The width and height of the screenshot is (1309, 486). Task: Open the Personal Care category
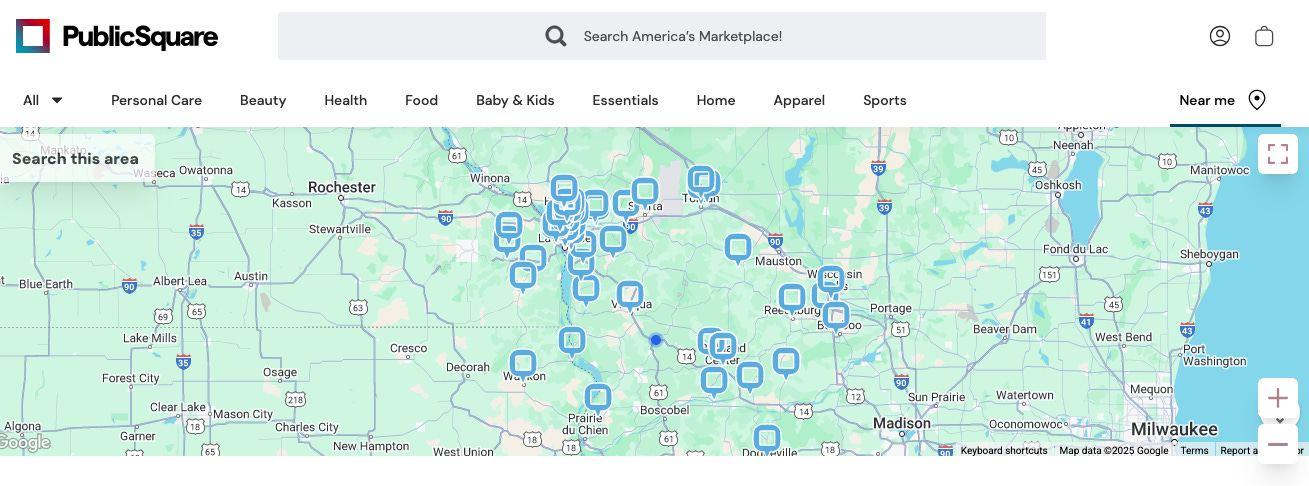(156, 100)
